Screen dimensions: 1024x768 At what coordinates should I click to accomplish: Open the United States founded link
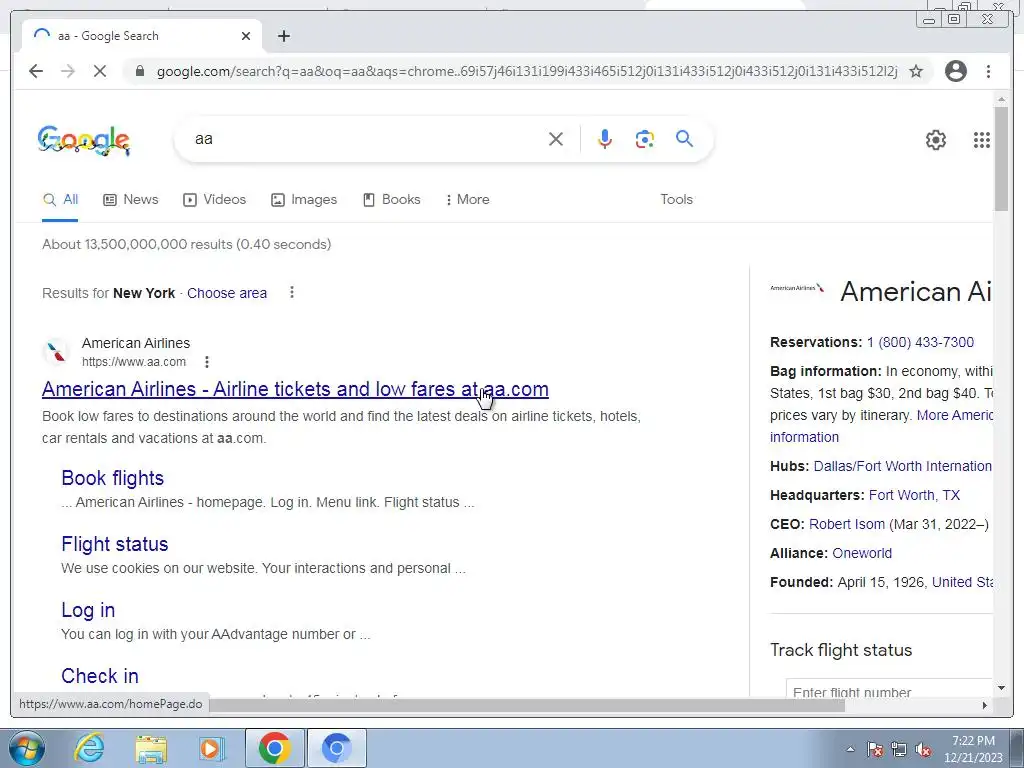coord(962,582)
